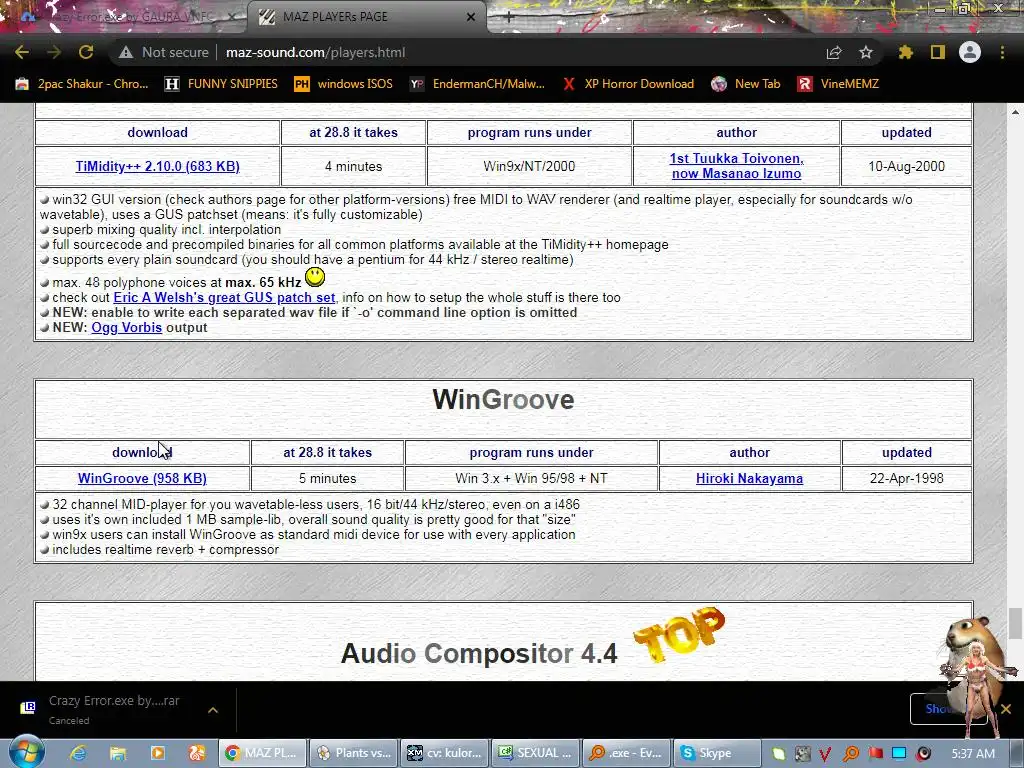Click the scrollbar up arrow
The image size is (1024, 768).
(x=1015, y=112)
